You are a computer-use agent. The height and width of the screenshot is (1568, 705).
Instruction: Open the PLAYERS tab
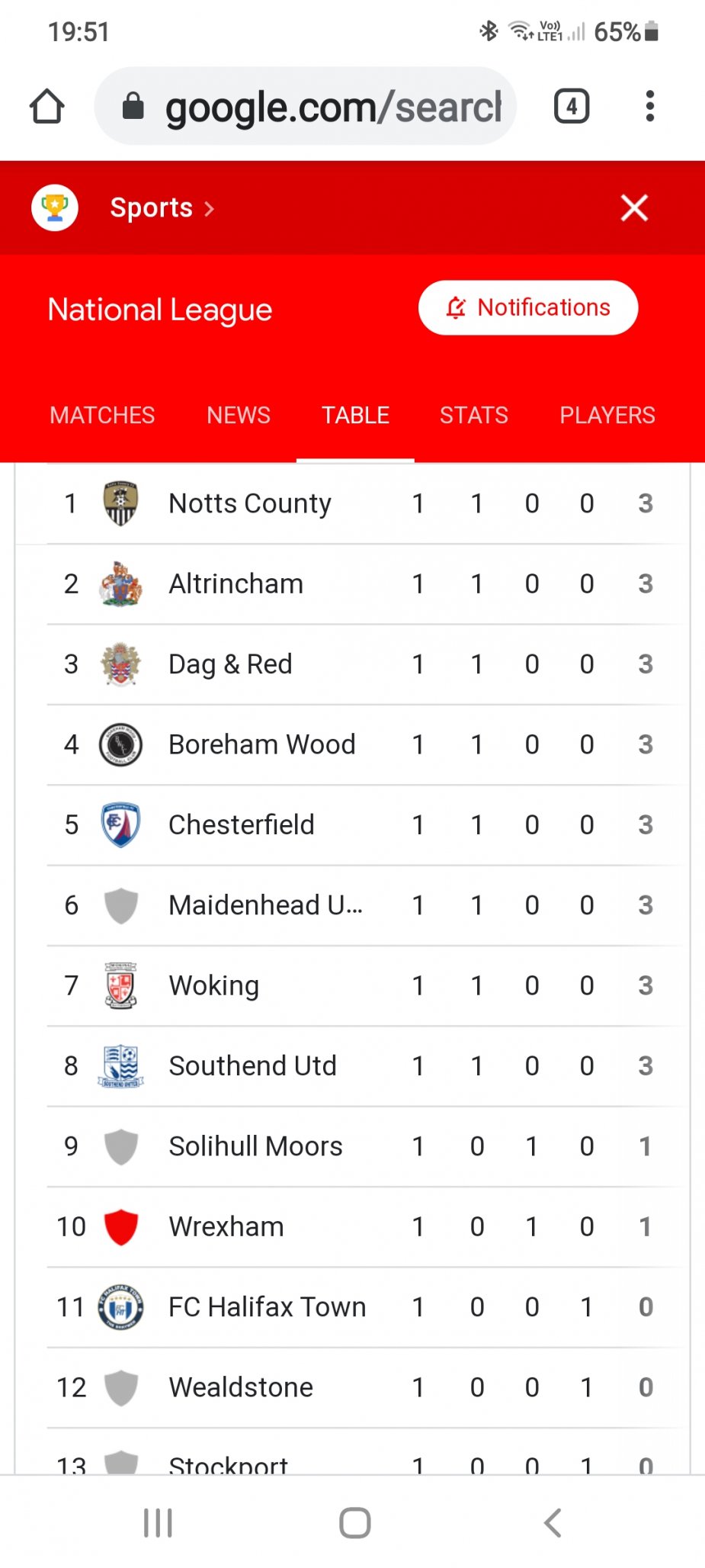(607, 415)
